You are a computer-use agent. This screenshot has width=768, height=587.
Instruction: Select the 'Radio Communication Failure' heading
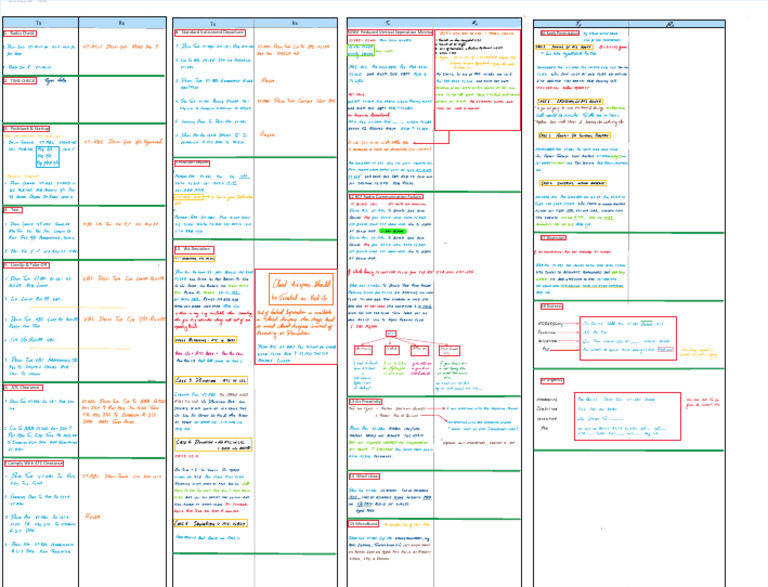tap(386, 196)
